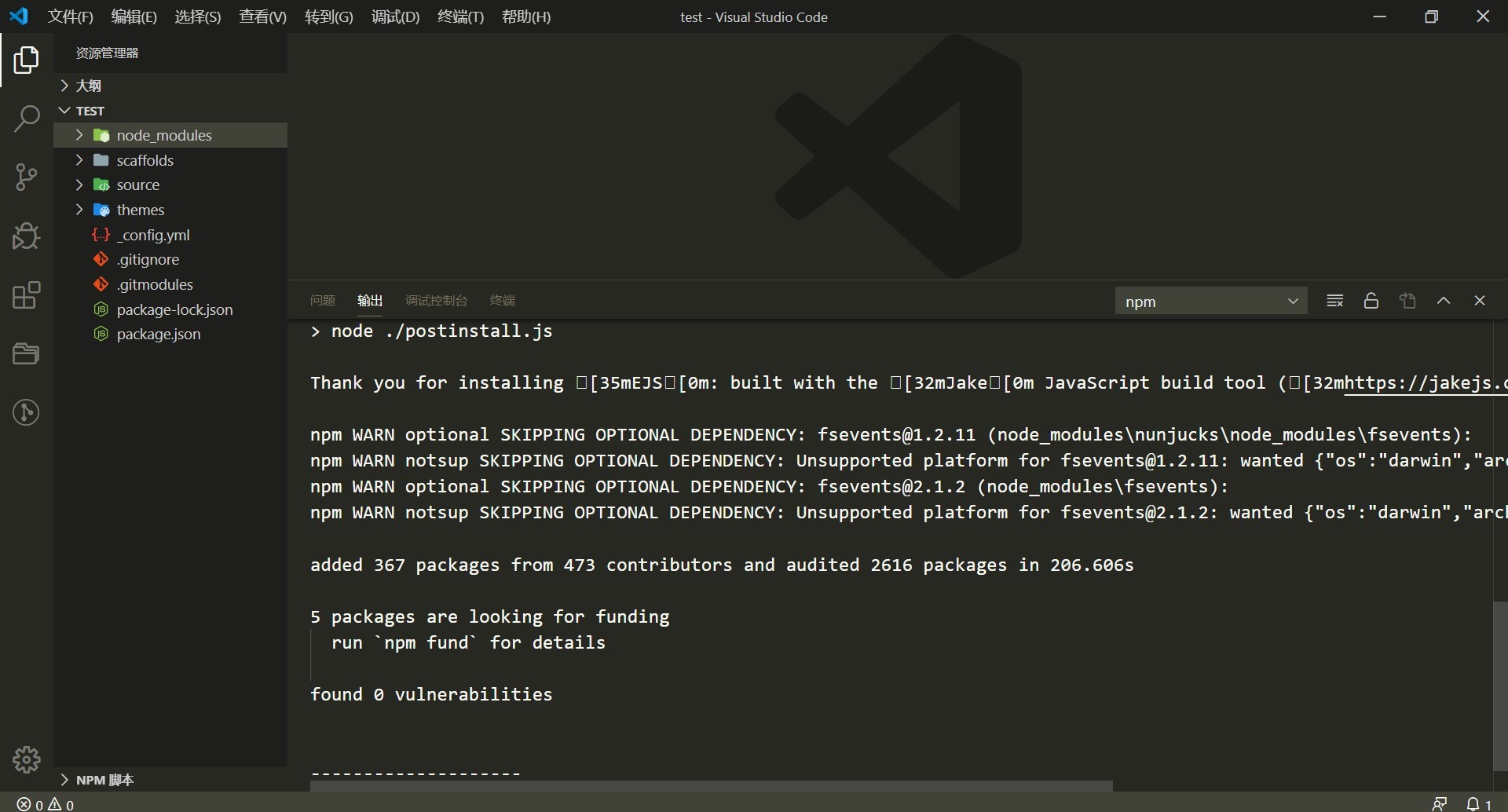This screenshot has width=1508, height=812.
Task: Click the themes folder icon
Action: tap(101, 210)
